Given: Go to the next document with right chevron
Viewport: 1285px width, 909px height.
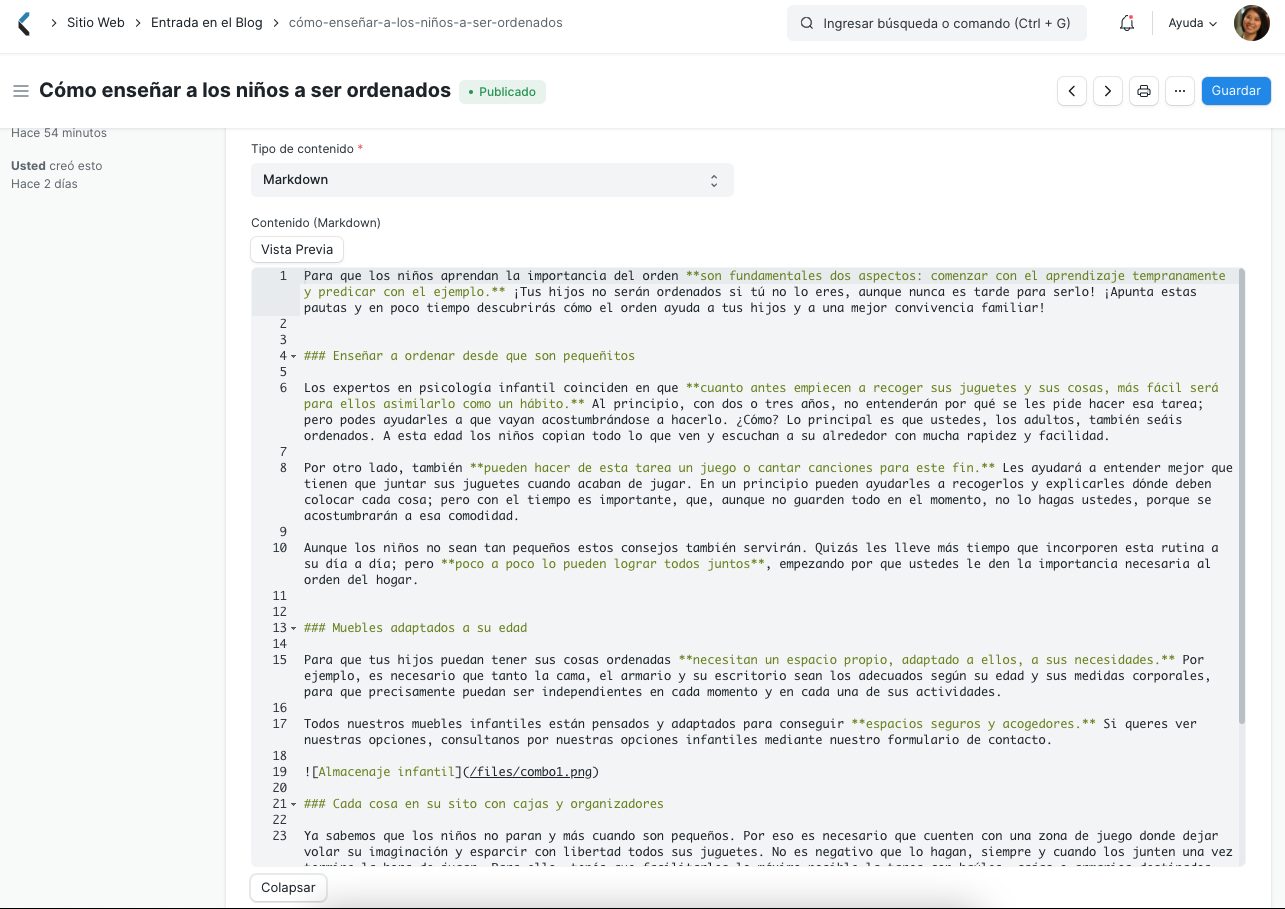Looking at the screenshot, I should 1107,90.
